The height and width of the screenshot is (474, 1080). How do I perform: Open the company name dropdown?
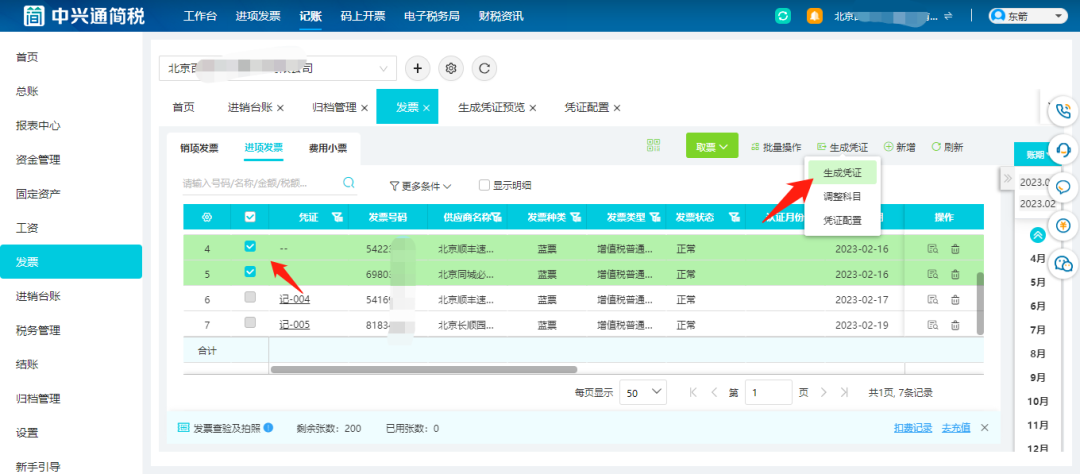278,68
